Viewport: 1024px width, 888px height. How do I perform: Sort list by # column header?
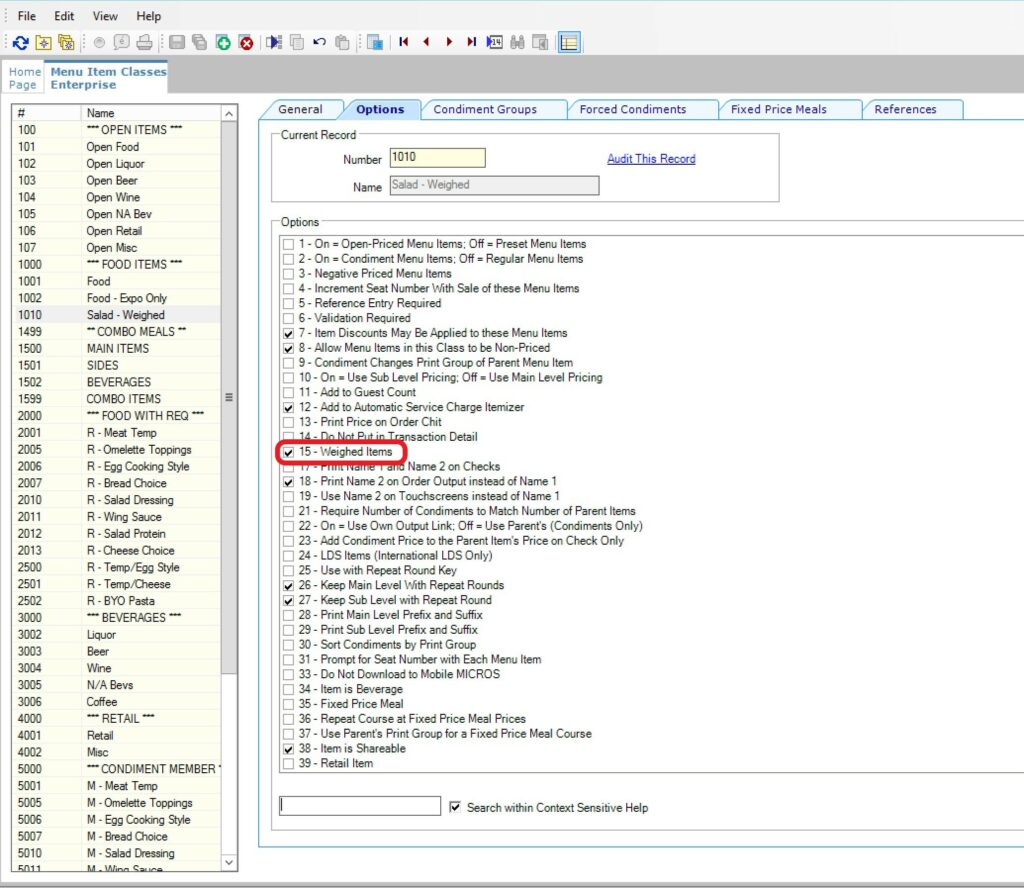coord(47,113)
